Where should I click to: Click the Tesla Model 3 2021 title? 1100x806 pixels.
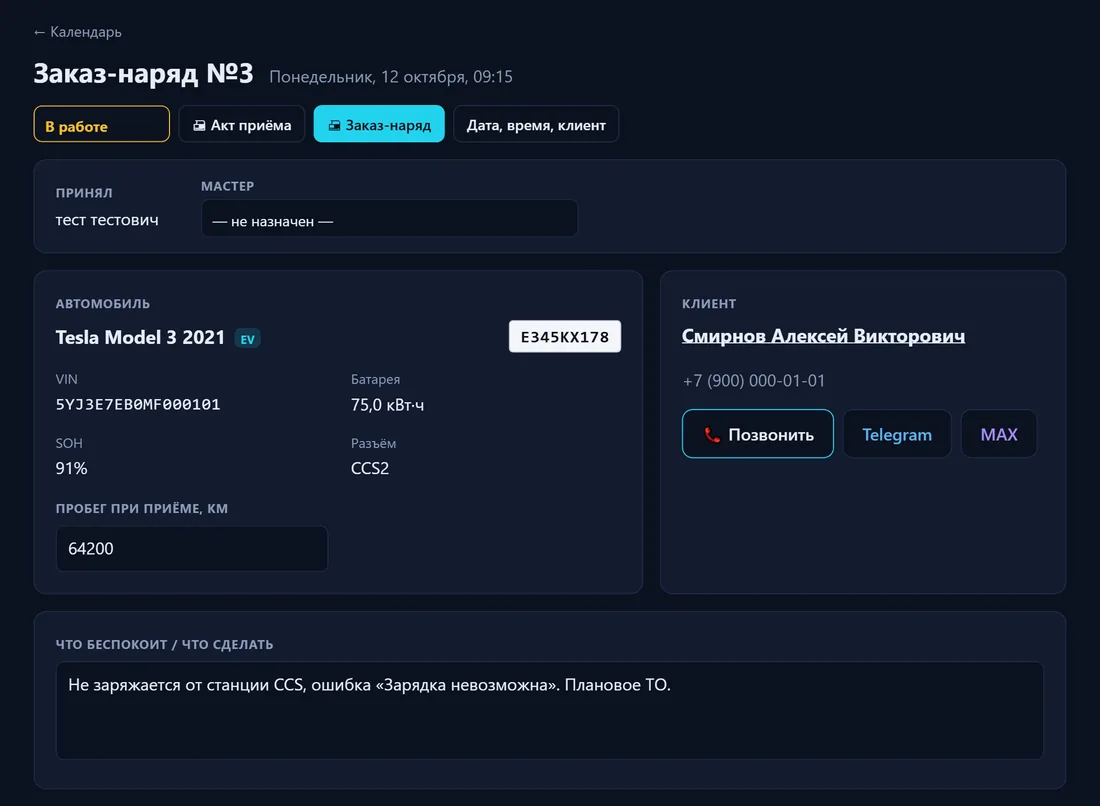140,337
